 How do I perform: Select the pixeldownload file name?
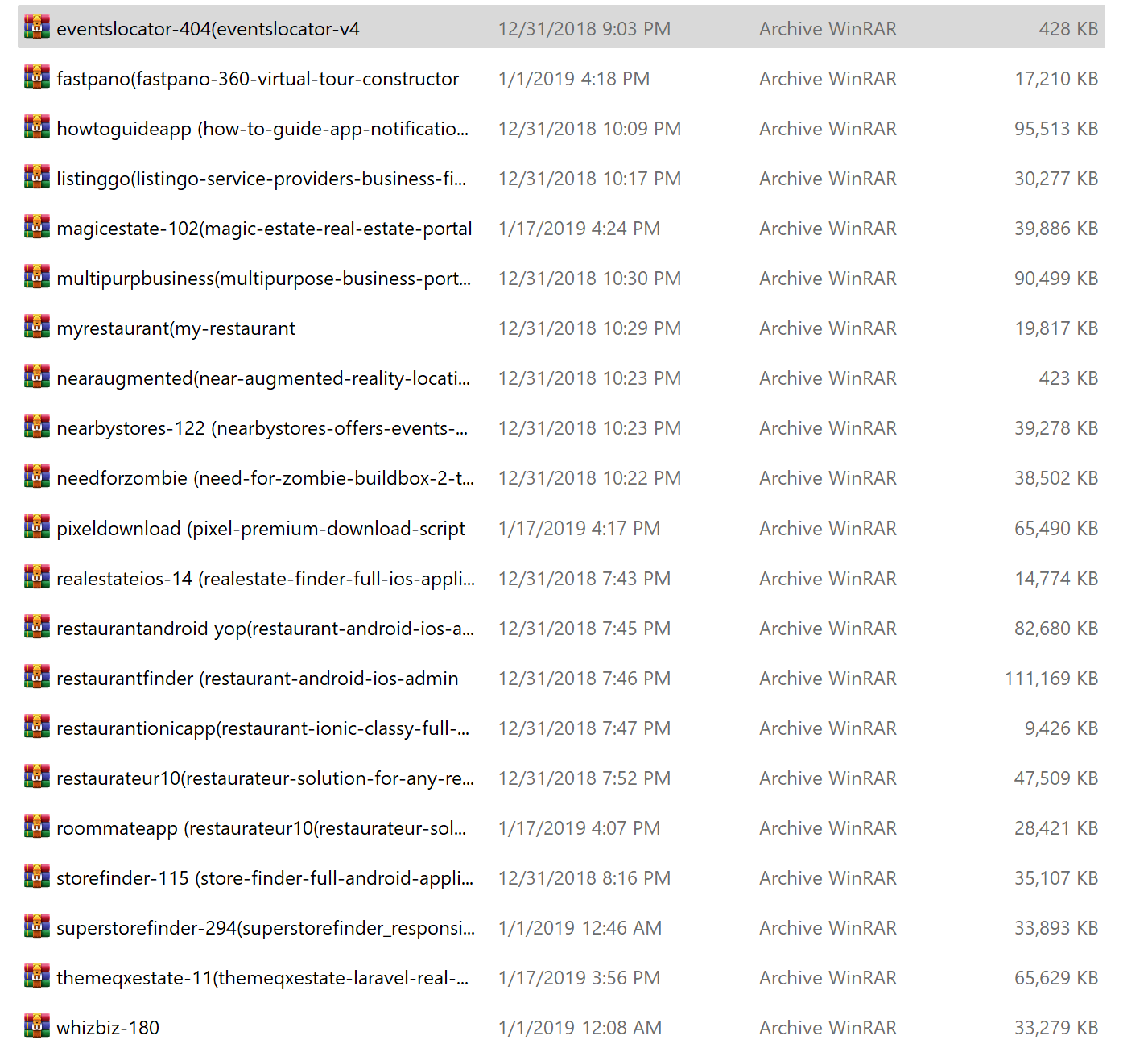[x=261, y=528]
